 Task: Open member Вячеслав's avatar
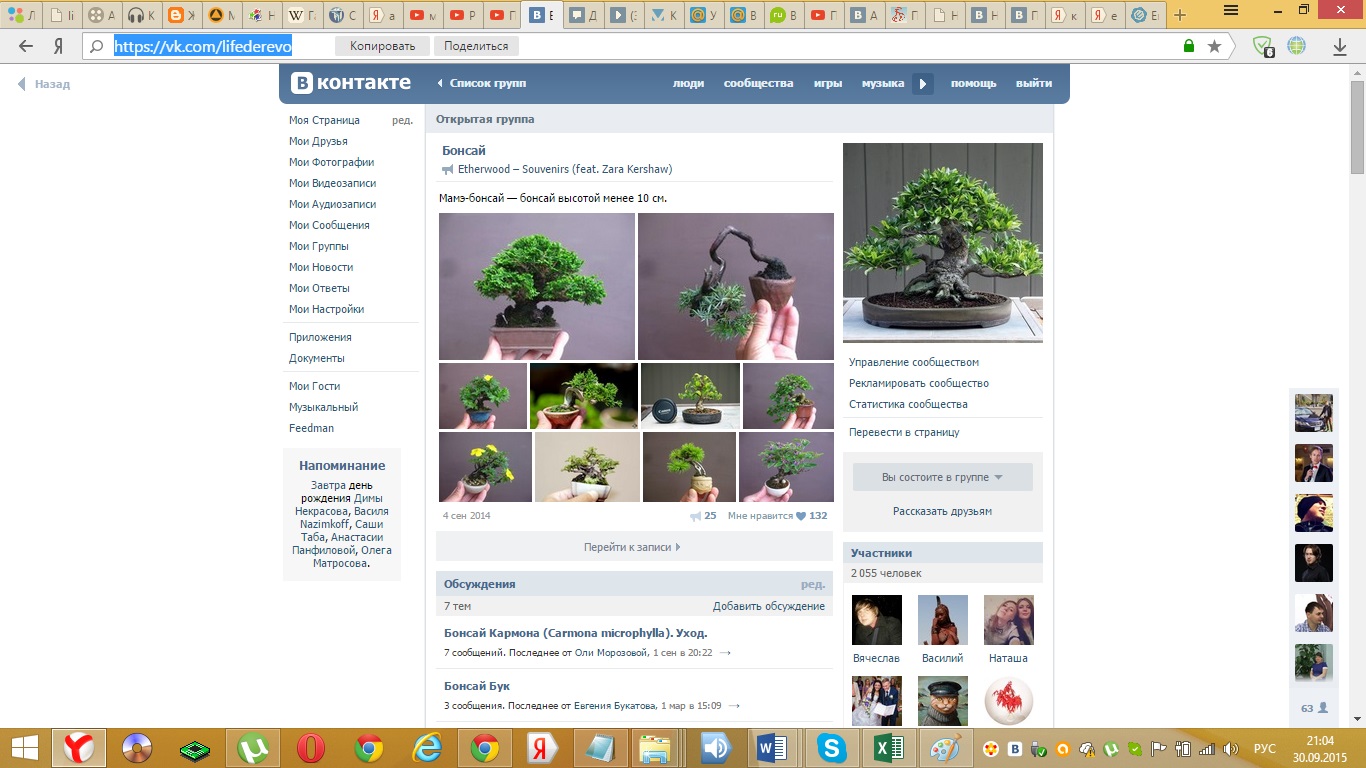point(877,620)
